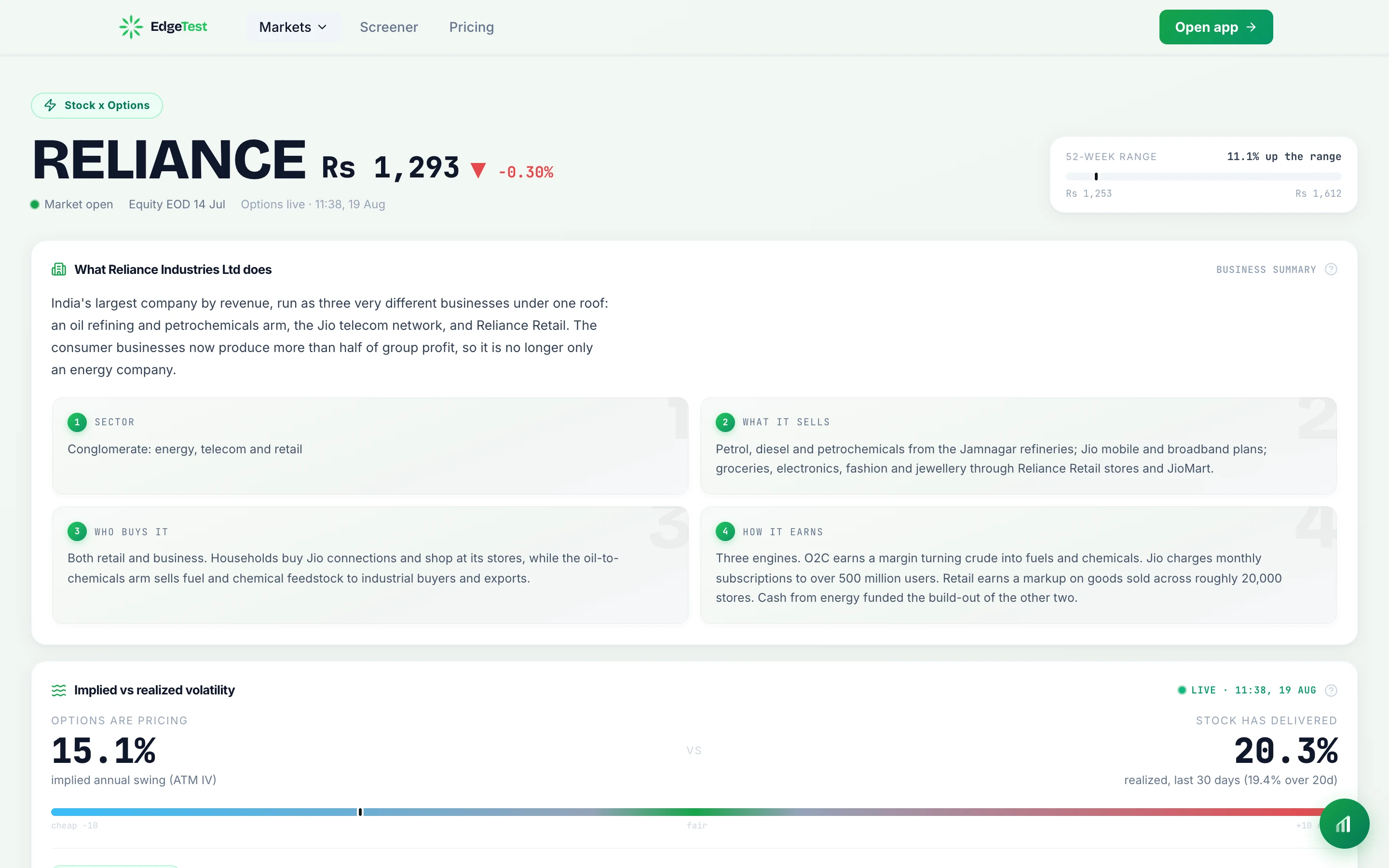
Task: Click the building icon beside What Reliance does
Action: 58,269
